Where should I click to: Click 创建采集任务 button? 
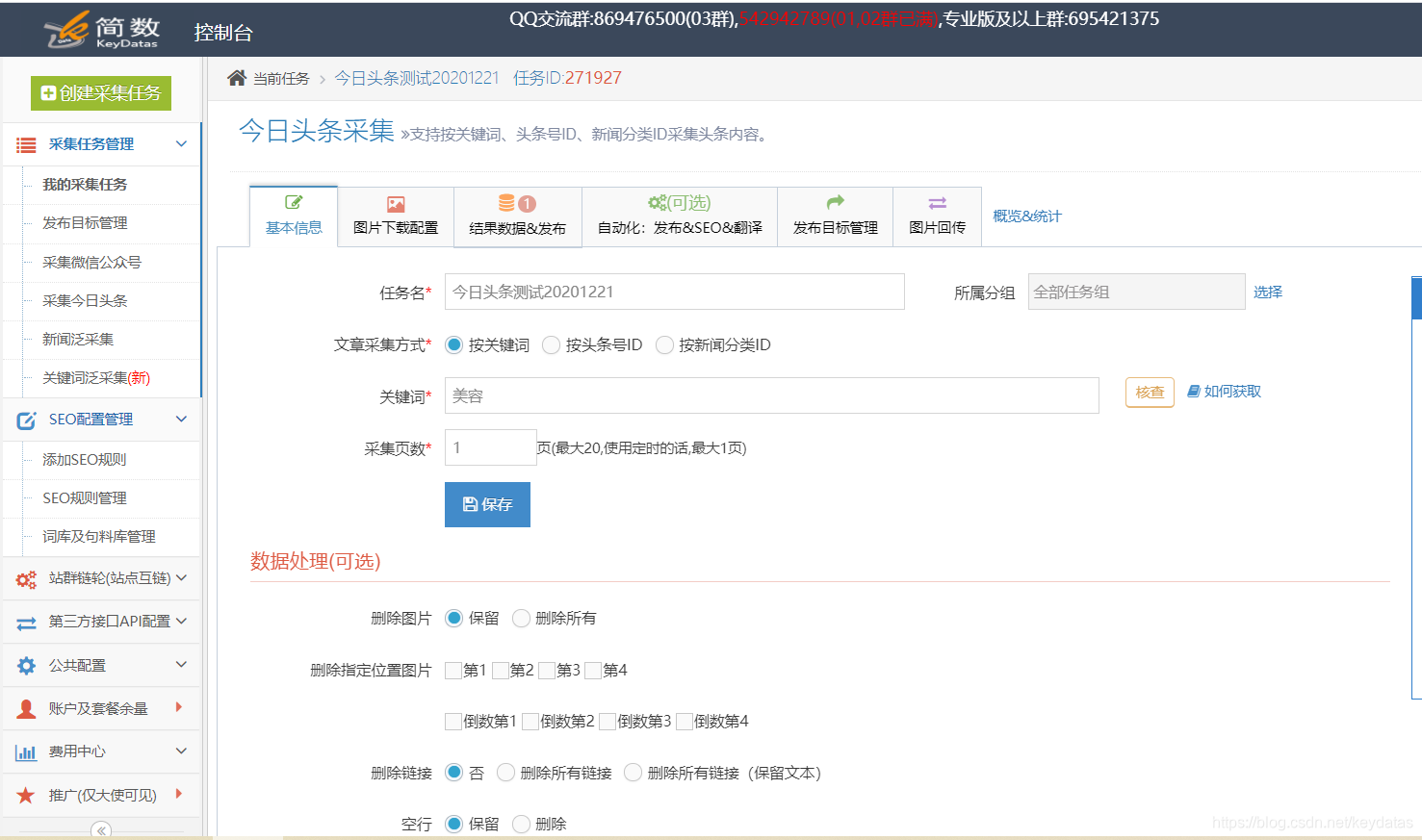(x=101, y=93)
